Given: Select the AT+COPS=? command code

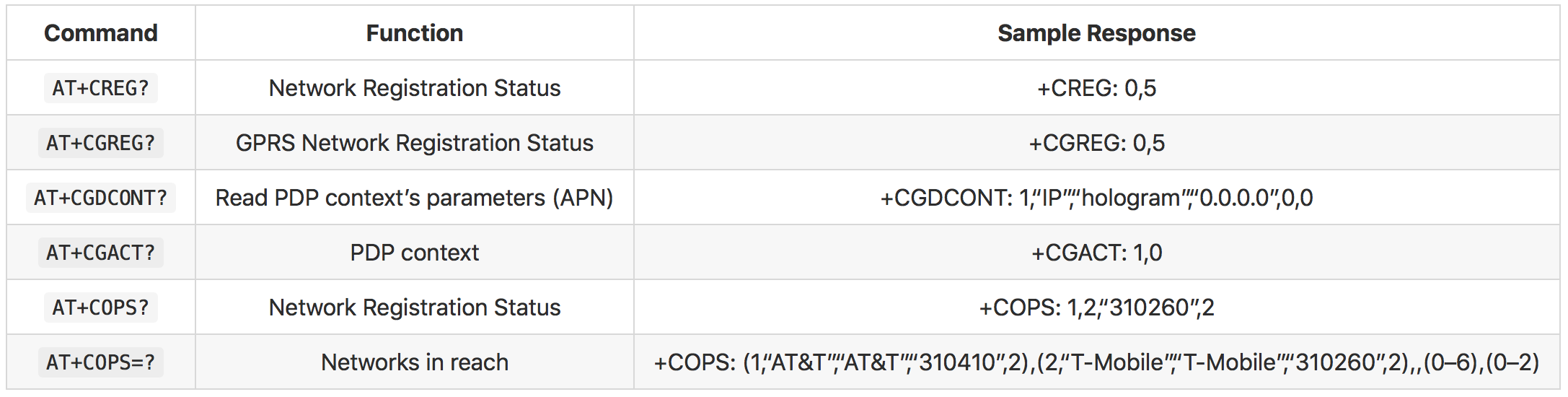Looking at the screenshot, I should [x=101, y=362].
